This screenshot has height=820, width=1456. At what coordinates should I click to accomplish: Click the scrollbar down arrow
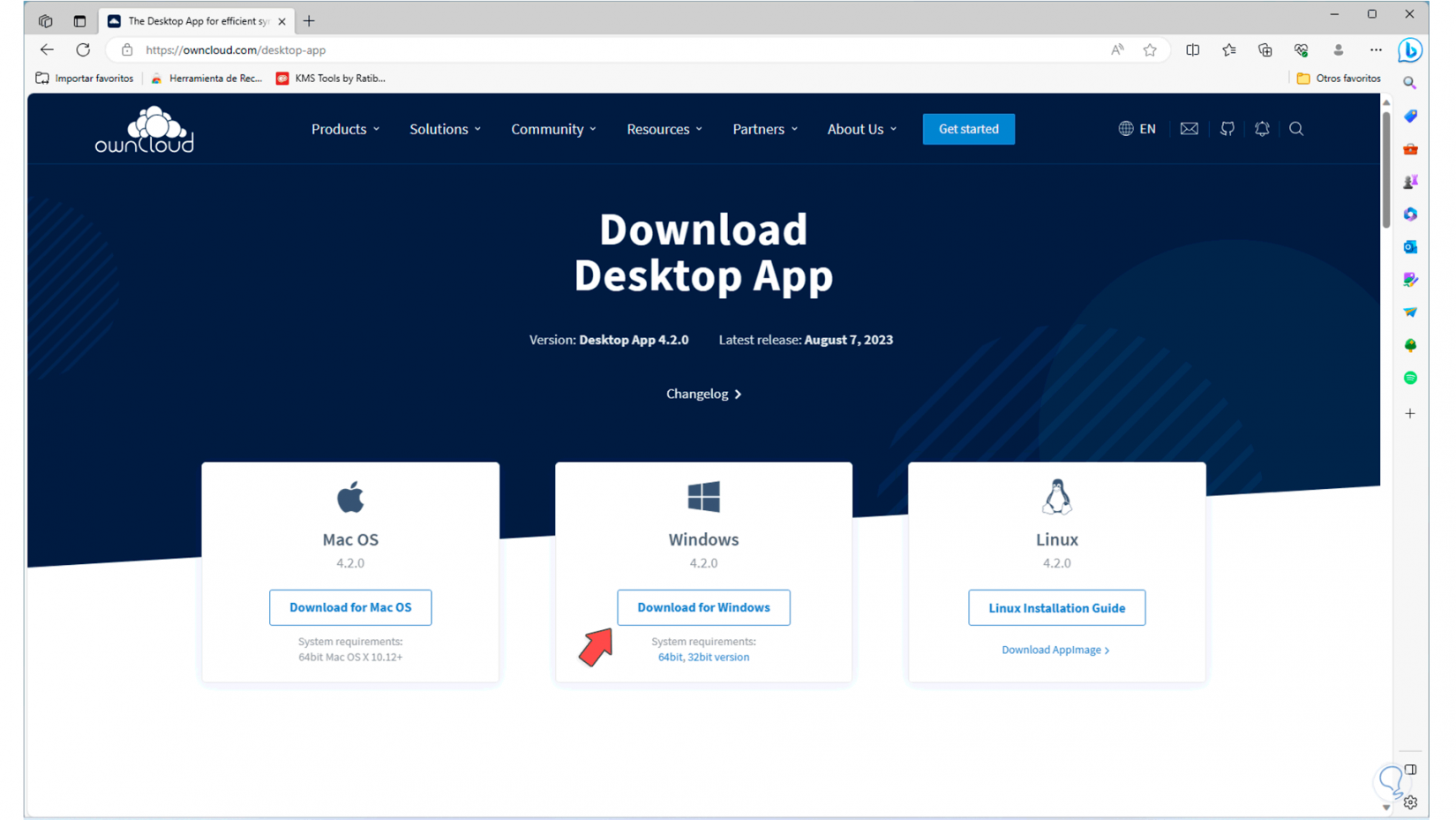pos(1385,808)
